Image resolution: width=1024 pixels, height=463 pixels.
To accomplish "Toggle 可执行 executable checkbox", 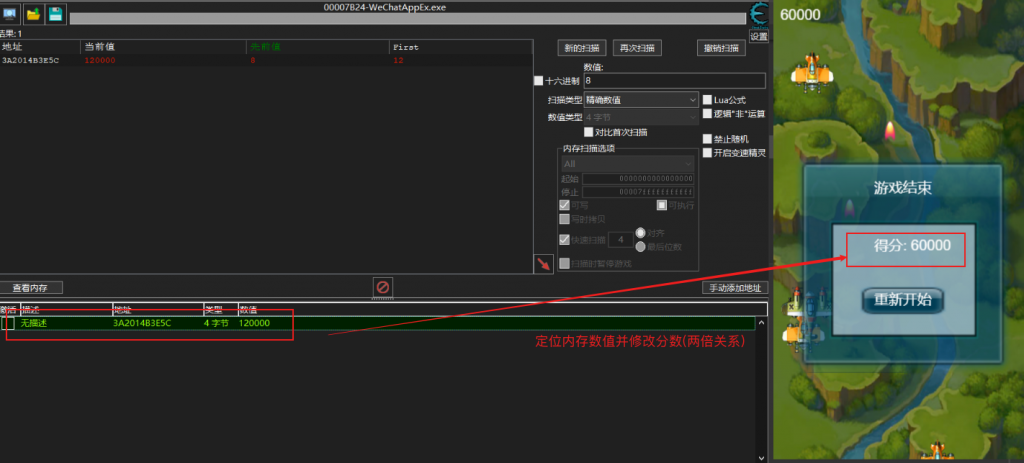I will click(662, 205).
